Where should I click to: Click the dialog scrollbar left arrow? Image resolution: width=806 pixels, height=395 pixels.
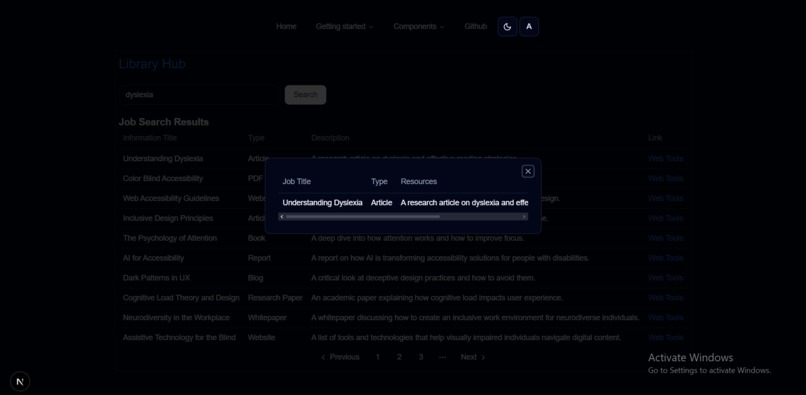(282, 217)
